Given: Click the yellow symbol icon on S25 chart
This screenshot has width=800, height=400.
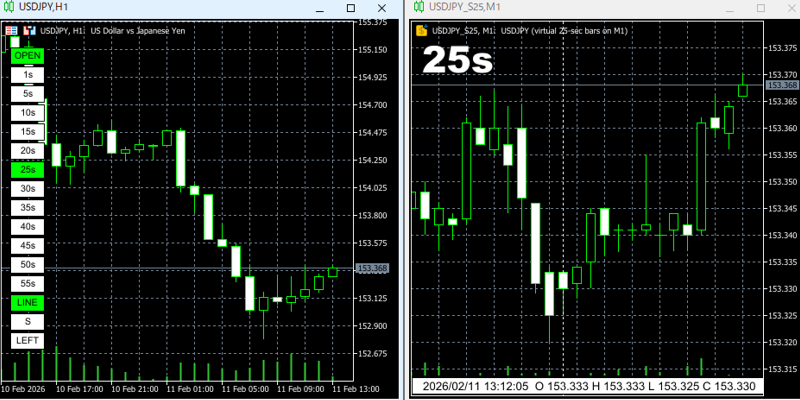Looking at the screenshot, I should click(x=422, y=31).
